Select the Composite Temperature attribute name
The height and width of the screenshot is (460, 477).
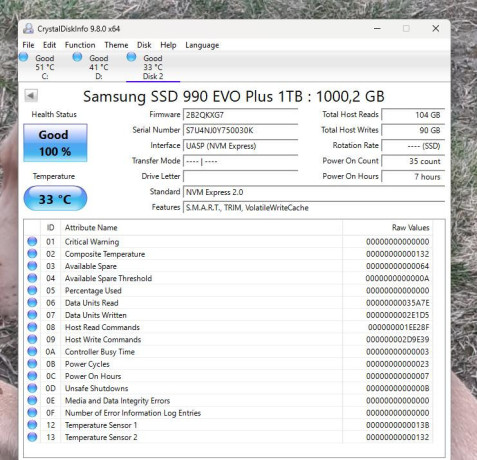pyautogui.click(x=105, y=254)
